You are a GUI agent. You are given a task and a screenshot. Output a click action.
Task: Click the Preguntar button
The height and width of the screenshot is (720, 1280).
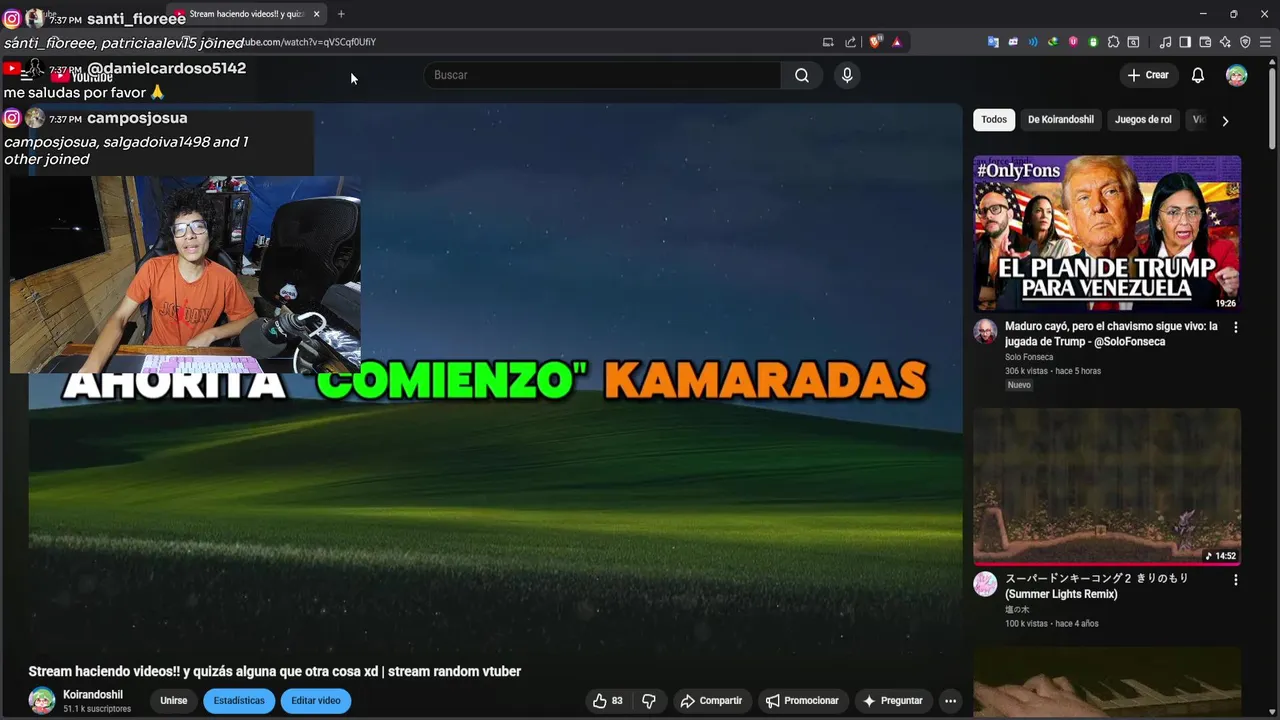[x=893, y=701]
